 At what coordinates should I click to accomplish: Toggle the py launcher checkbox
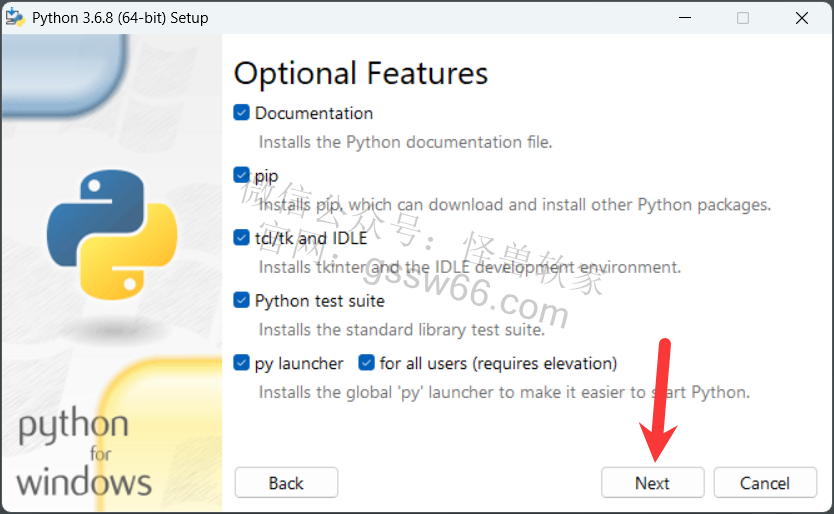pos(241,363)
